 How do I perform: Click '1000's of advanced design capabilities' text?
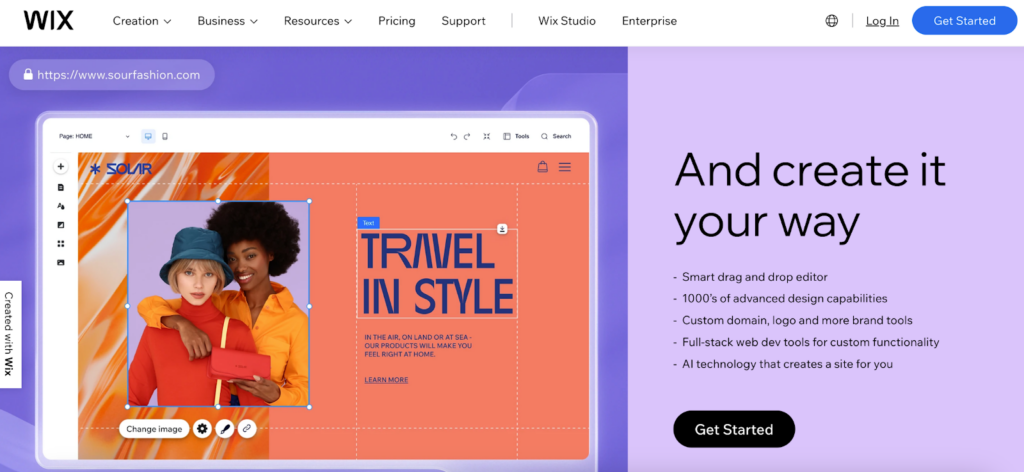click(784, 298)
